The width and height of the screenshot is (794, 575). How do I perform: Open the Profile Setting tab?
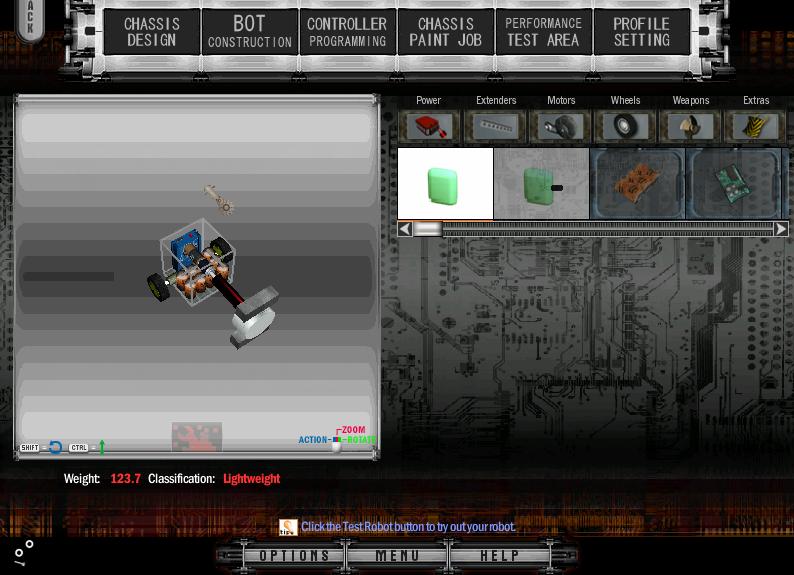pos(641,32)
